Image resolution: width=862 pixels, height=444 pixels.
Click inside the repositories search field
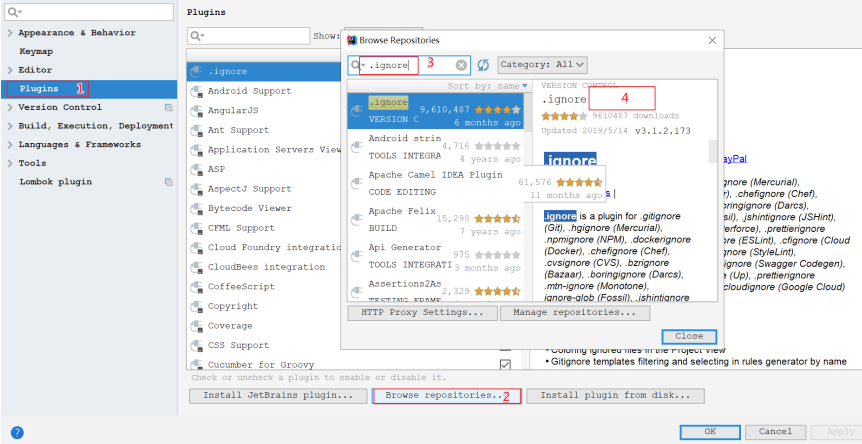point(409,65)
